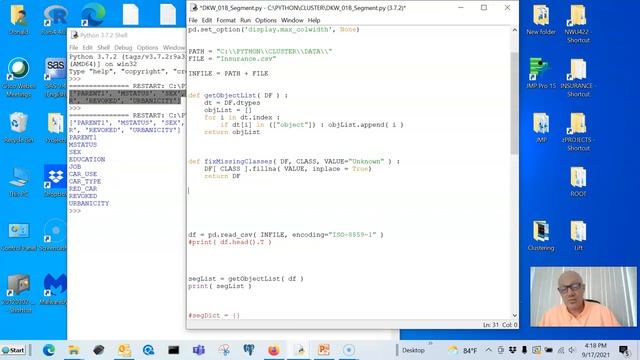Screen dimensions: 640x360
Task: Click the Start button on the taskbar
Action: click(x=13, y=350)
